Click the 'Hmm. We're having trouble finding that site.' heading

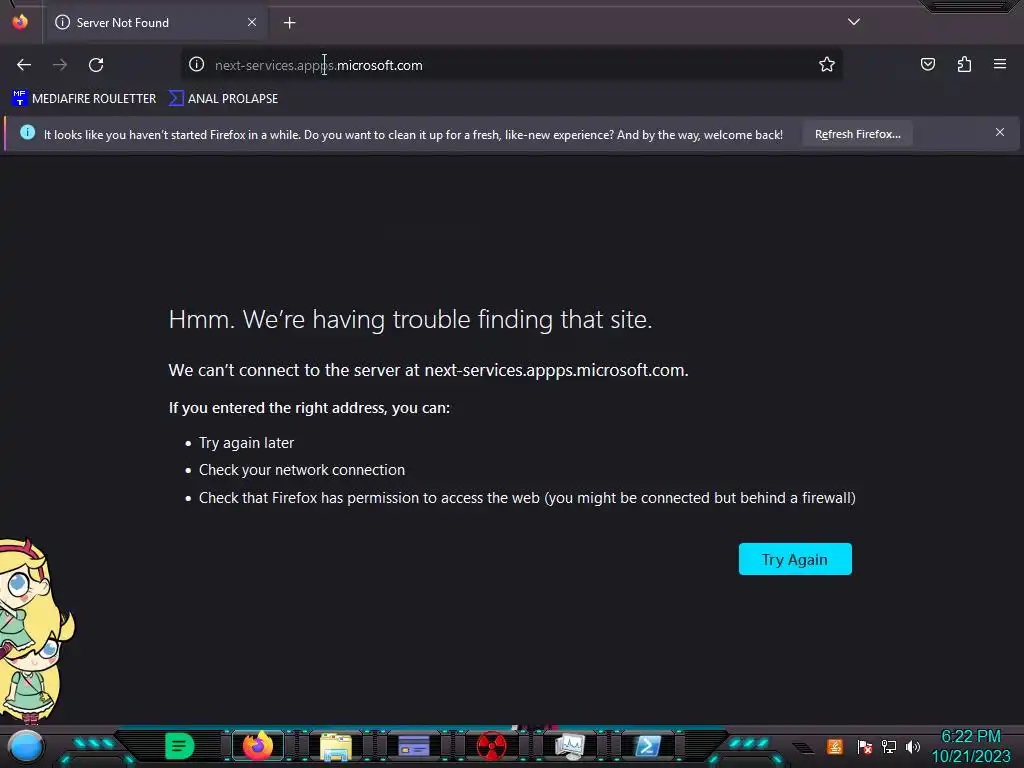[x=410, y=319]
